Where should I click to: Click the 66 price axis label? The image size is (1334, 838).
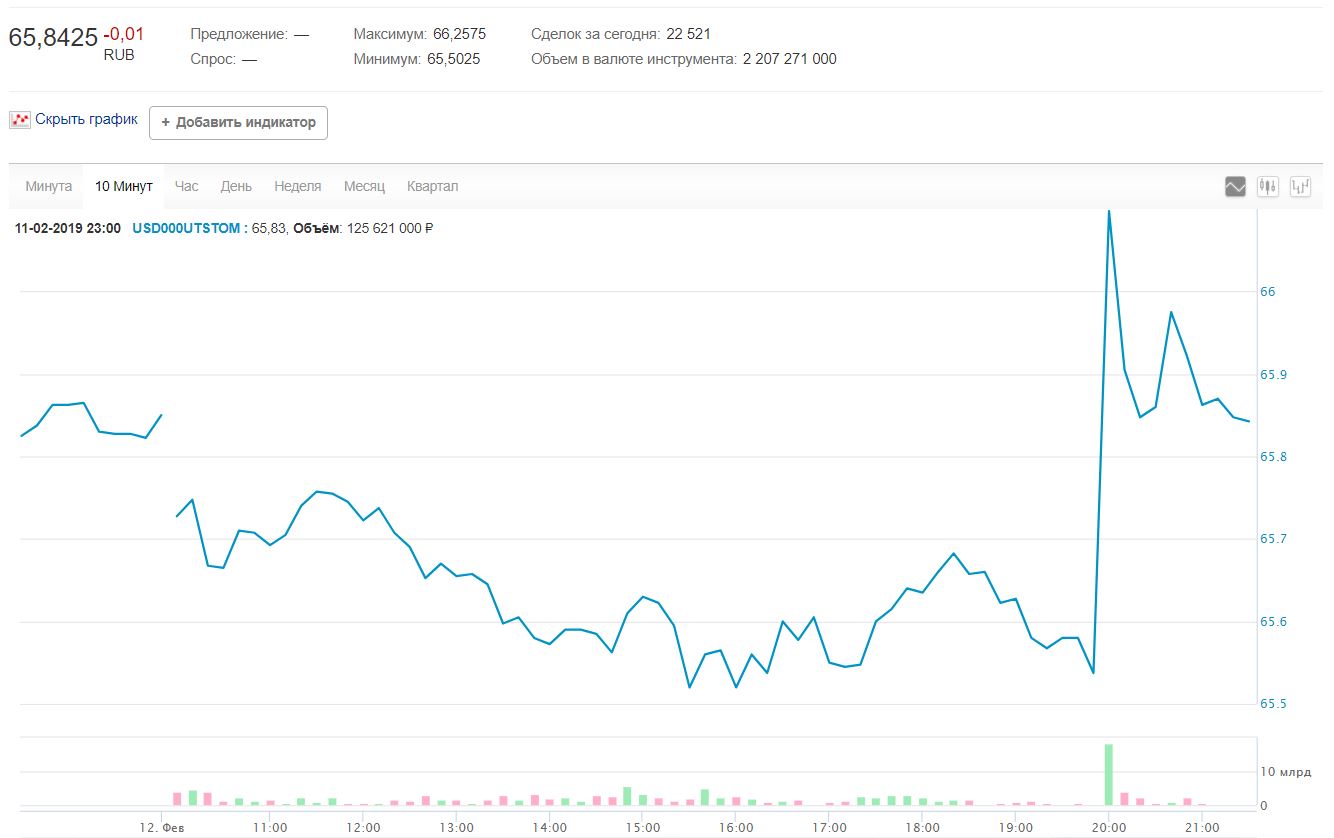(x=1267, y=292)
